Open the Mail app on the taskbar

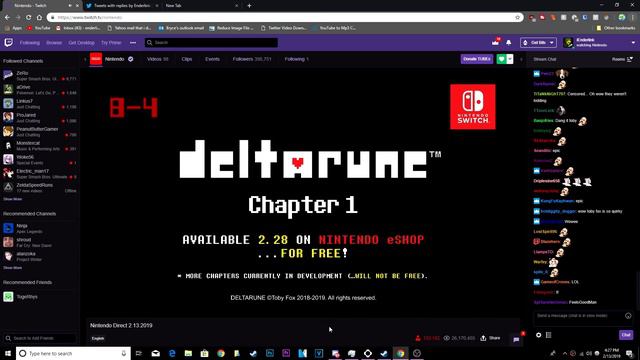[x=156, y=353]
